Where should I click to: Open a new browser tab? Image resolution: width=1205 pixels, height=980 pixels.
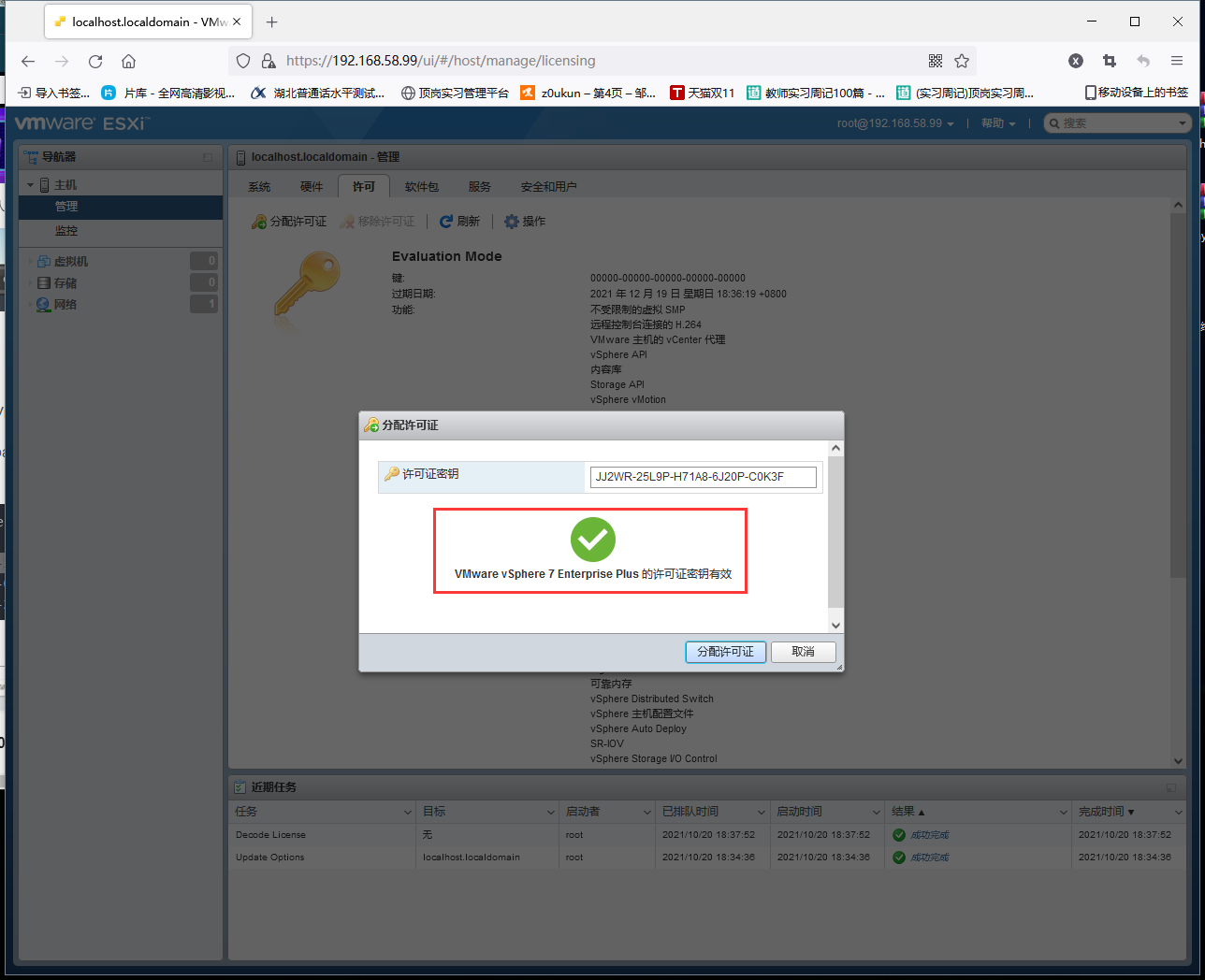click(271, 22)
